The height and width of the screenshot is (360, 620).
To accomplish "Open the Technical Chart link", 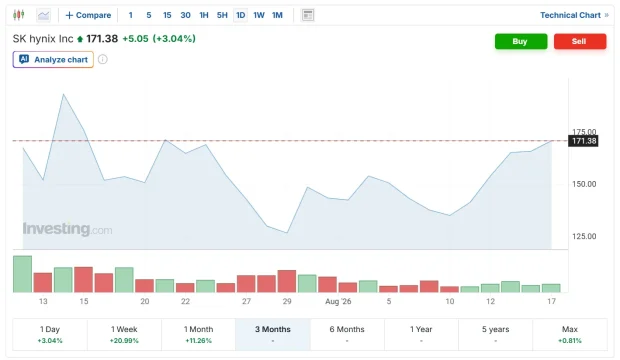I will [x=574, y=15].
